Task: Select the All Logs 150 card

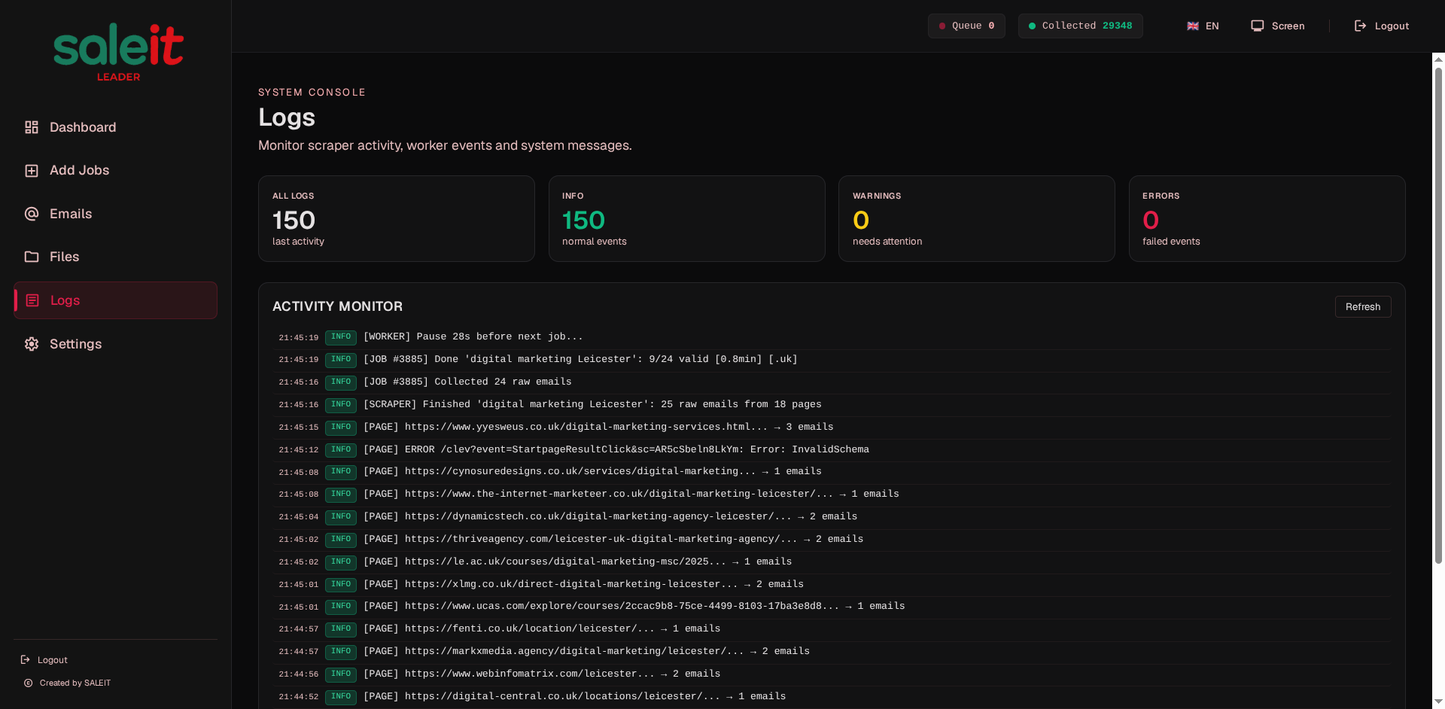Action: click(396, 219)
